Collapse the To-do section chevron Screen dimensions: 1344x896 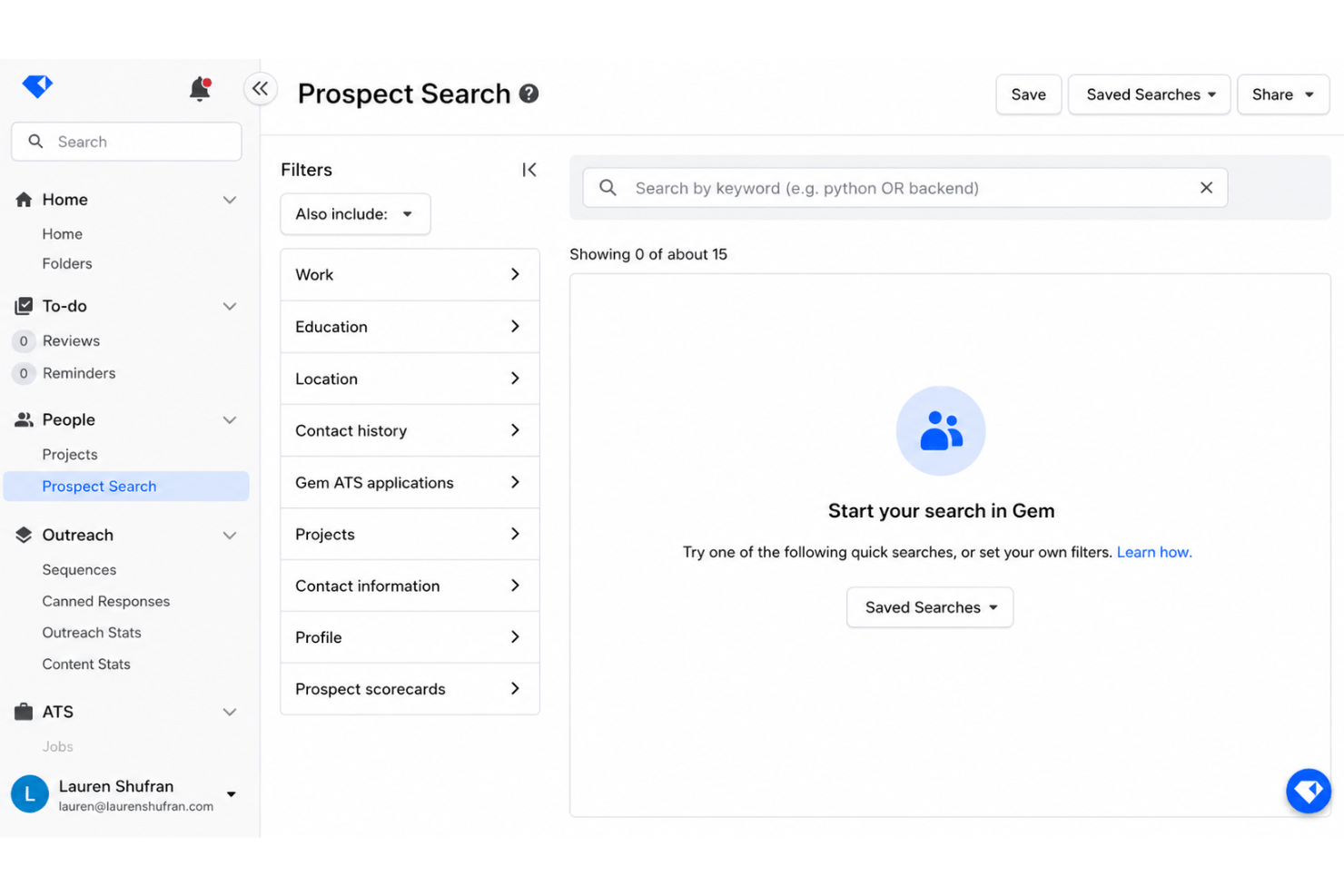tap(230, 306)
